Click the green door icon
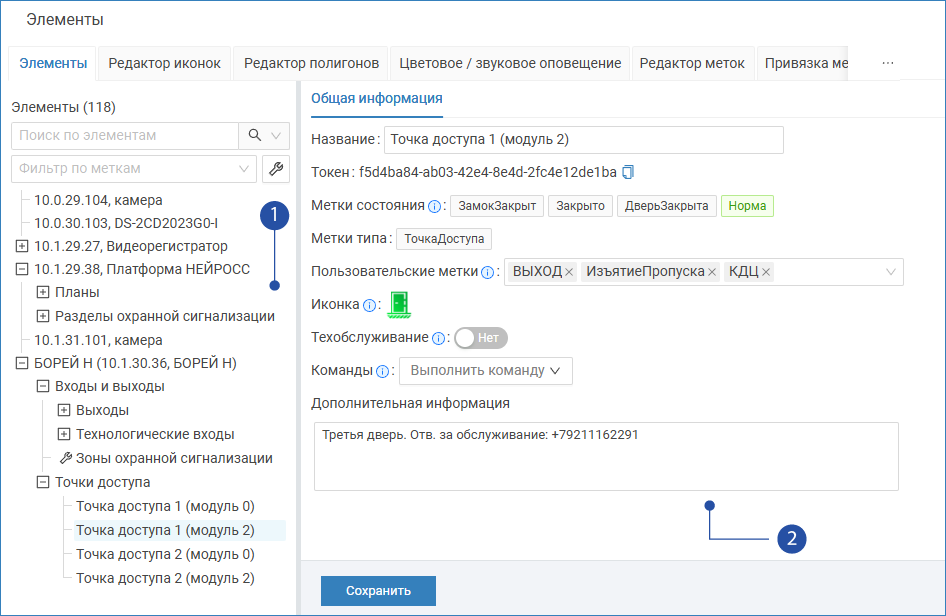The height and width of the screenshot is (616, 946). point(400,304)
